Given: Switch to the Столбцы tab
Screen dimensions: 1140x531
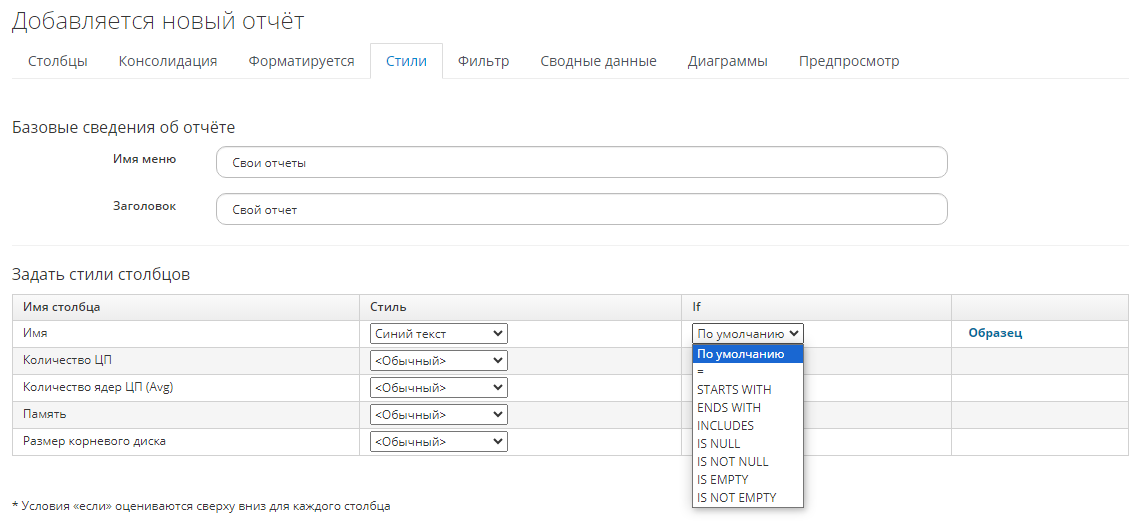Looking at the screenshot, I should pyautogui.click(x=57, y=61).
